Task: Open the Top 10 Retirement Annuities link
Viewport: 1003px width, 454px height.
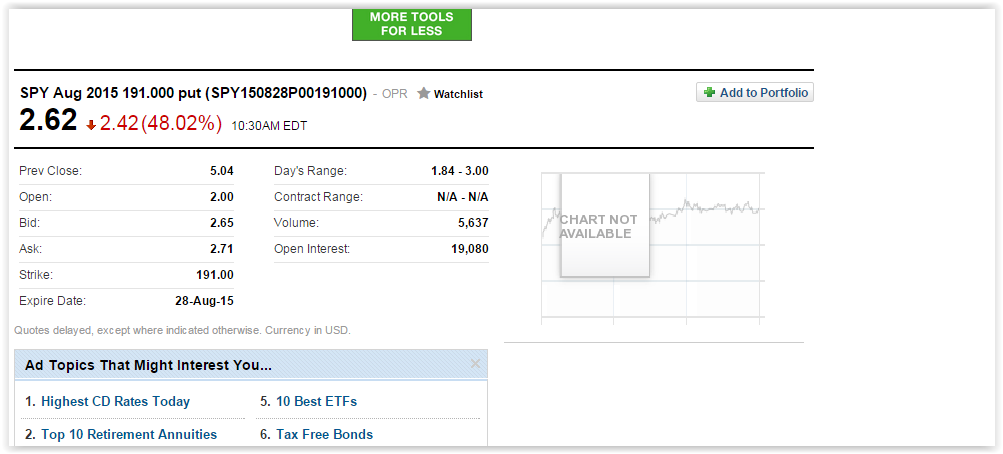Action: point(129,434)
